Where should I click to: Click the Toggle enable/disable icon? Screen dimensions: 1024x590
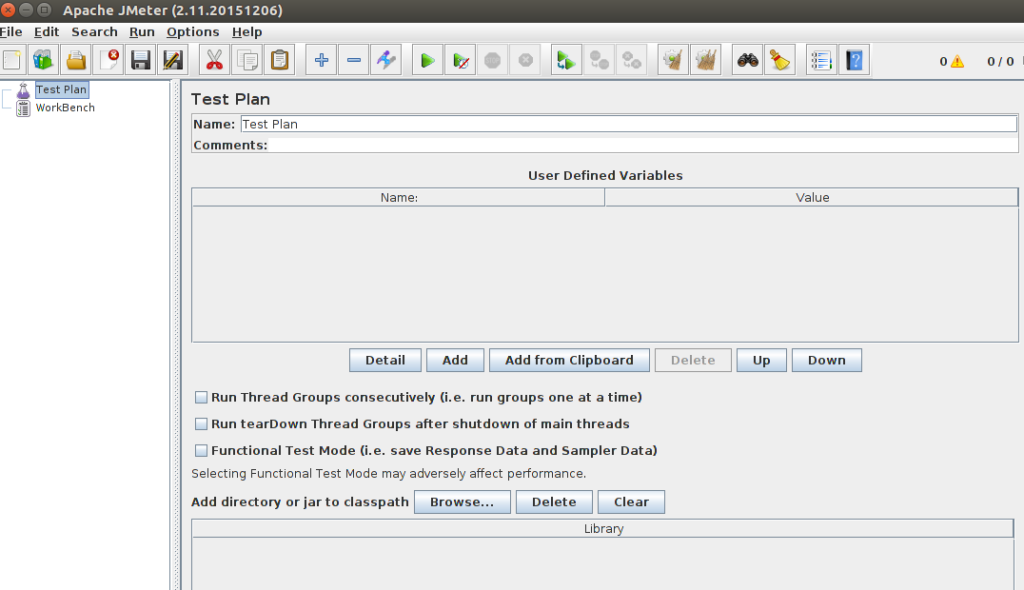[386, 60]
